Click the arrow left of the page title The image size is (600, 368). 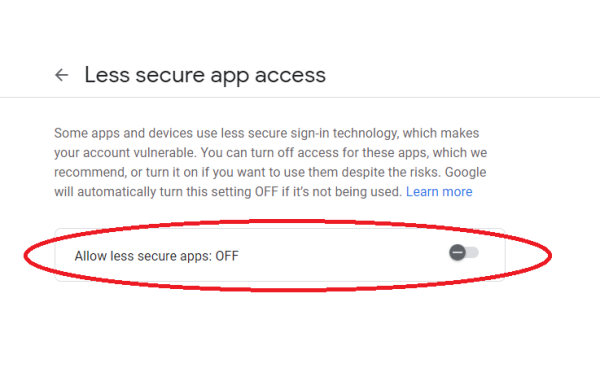pyautogui.click(x=62, y=75)
